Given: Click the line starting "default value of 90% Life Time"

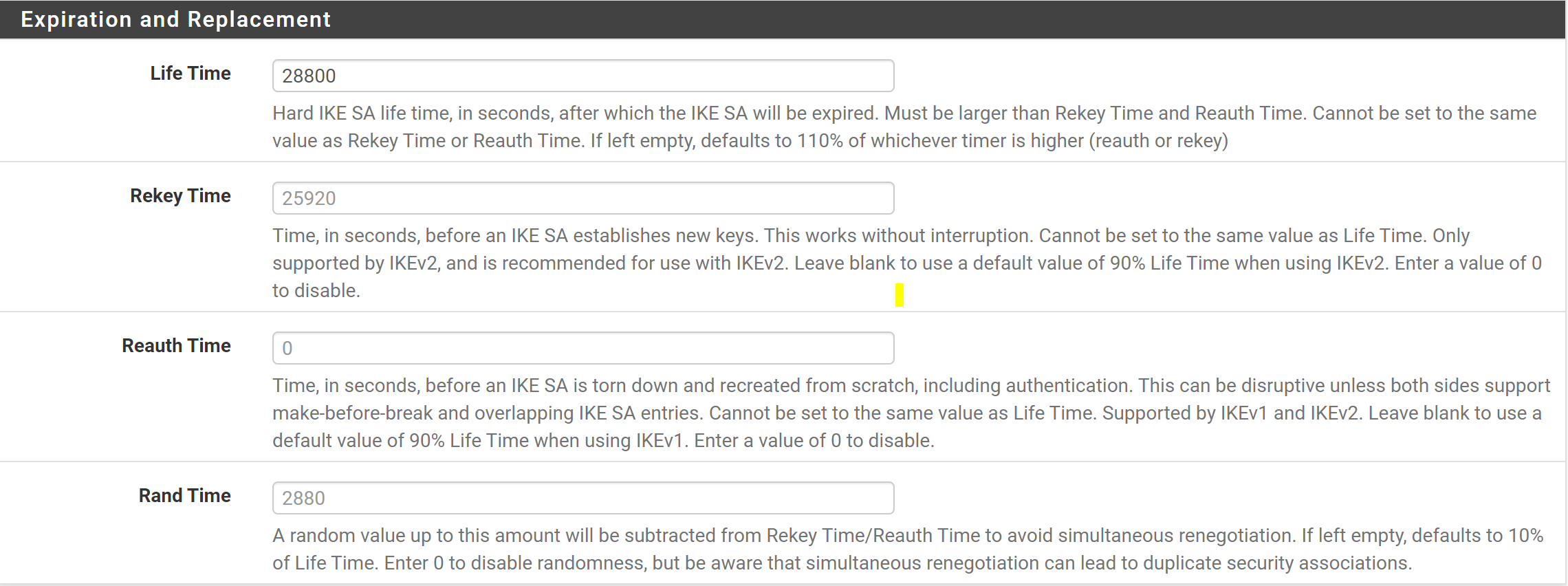Looking at the screenshot, I should coord(602,441).
